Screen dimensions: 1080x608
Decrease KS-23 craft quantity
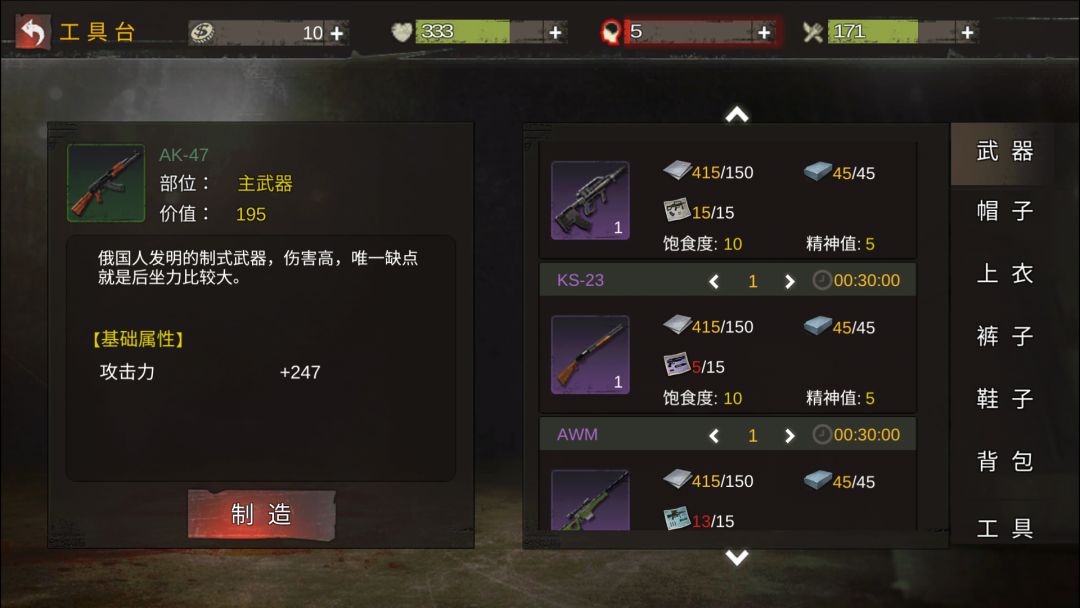714,281
